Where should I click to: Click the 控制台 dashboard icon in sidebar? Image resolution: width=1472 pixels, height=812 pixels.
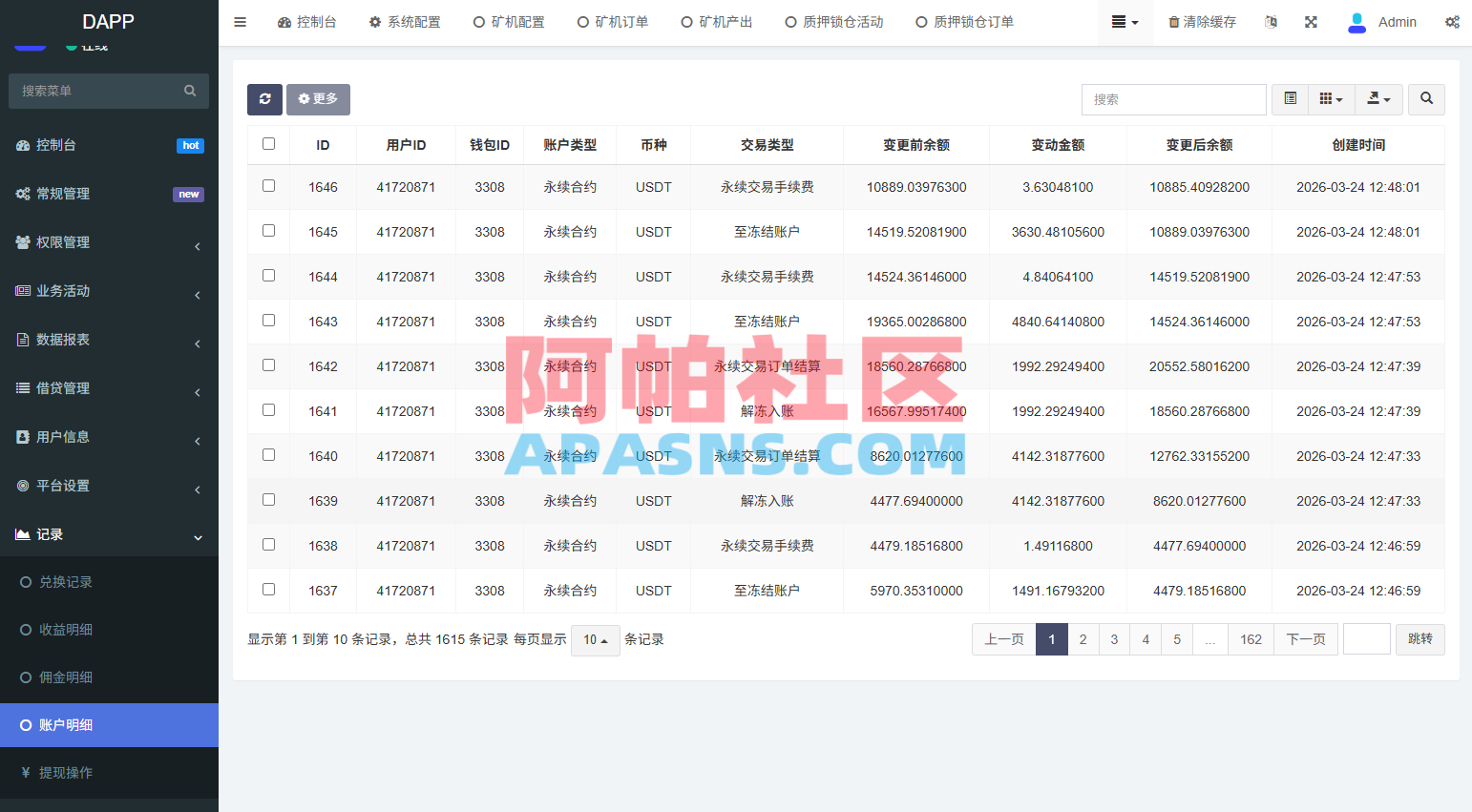pos(23,145)
